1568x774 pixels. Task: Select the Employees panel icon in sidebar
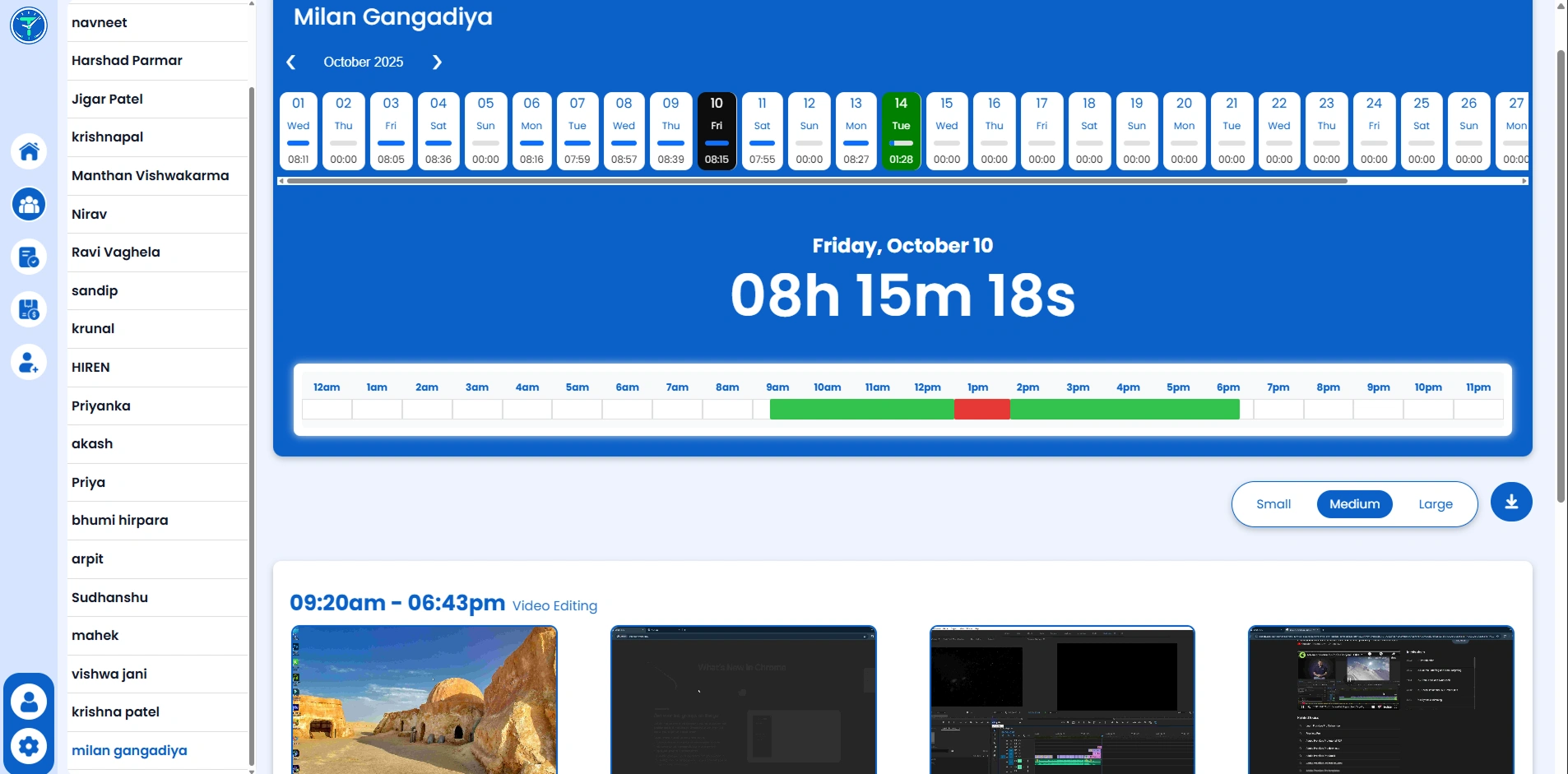[29, 204]
